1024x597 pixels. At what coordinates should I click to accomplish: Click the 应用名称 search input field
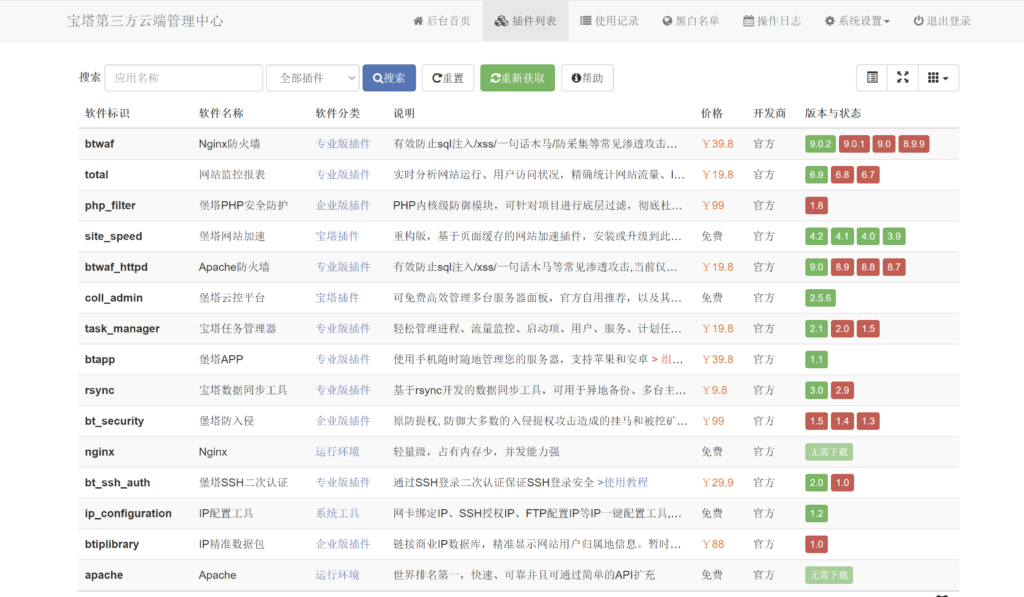pyautogui.click(x=183, y=78)
